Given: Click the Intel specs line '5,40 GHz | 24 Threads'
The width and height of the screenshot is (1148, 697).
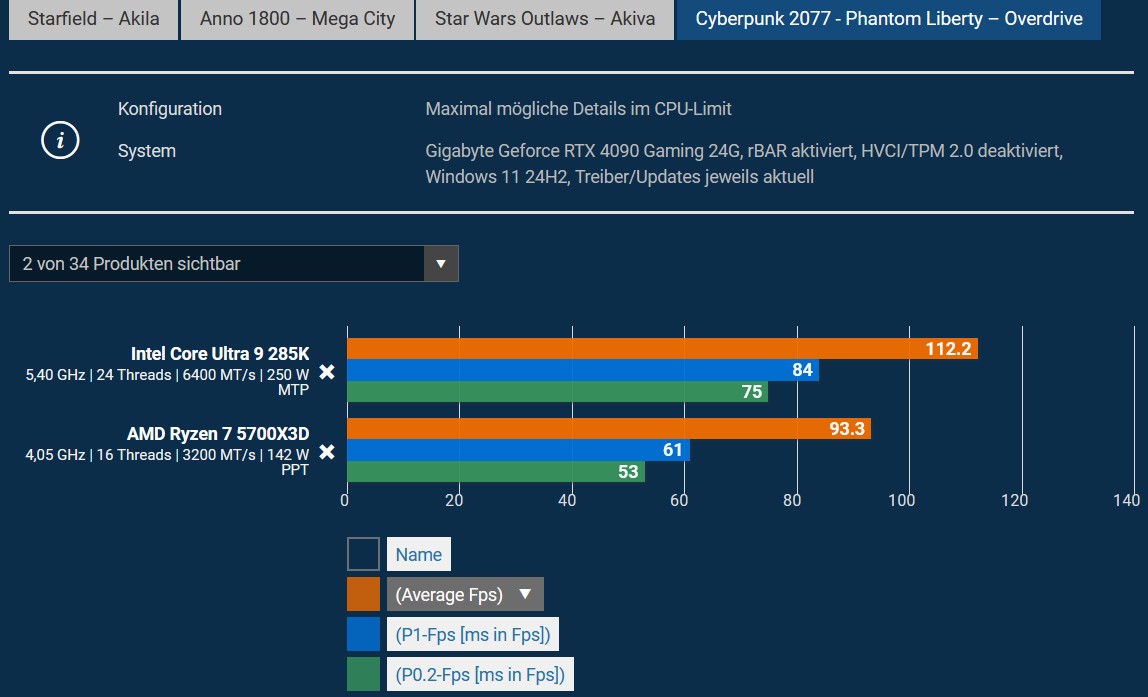Looking at the screenshot, I should click(167, 382).
